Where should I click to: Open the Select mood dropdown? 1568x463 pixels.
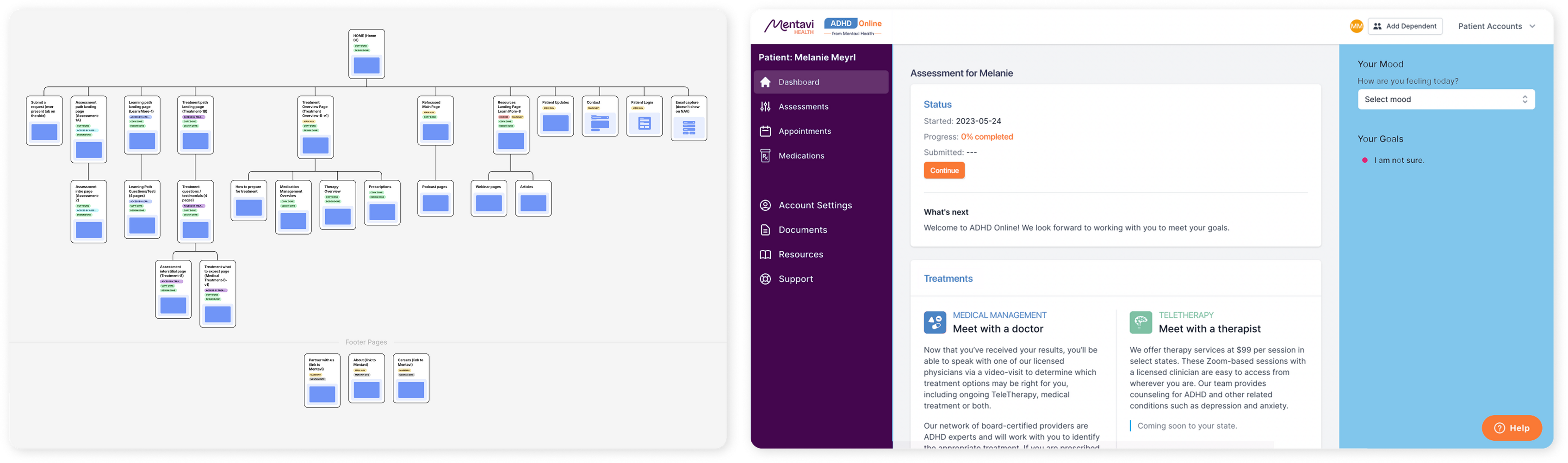pyautogui.click(x=1446, y=100)
